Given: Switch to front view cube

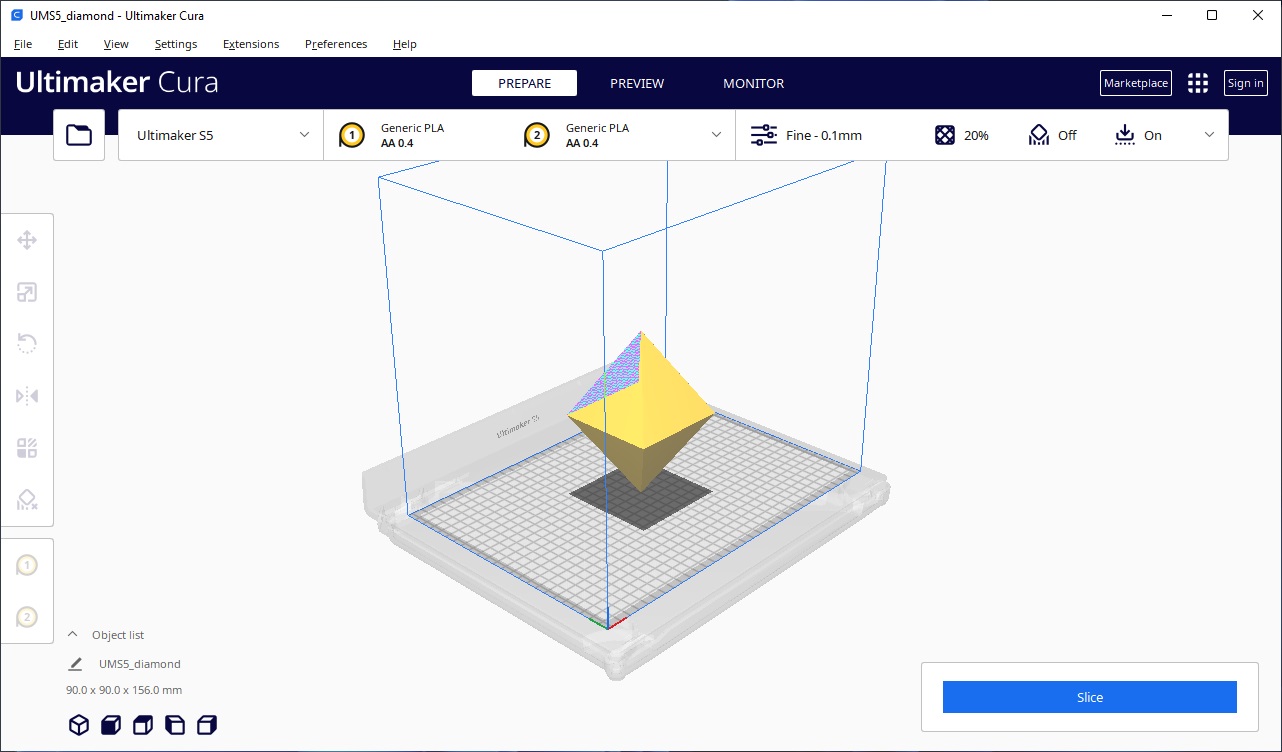Looking at the screenshot, I should point(111,725).
